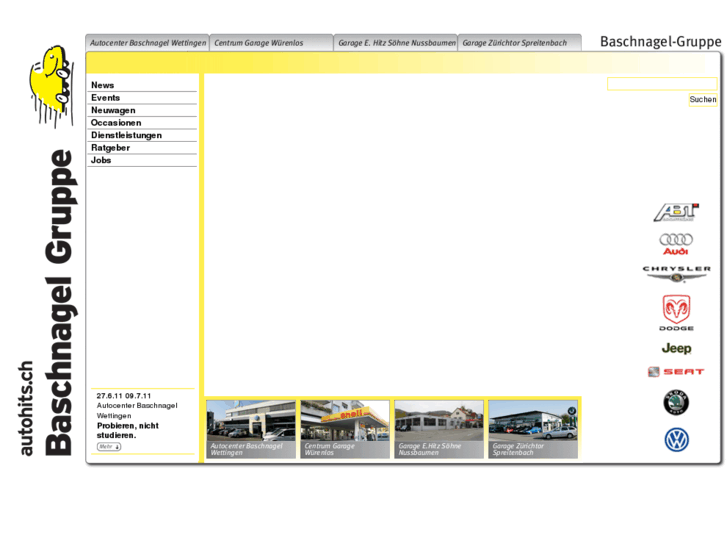
Task: Click 'Probieren, nicht studieren.' headline
Action: [128, 430]
